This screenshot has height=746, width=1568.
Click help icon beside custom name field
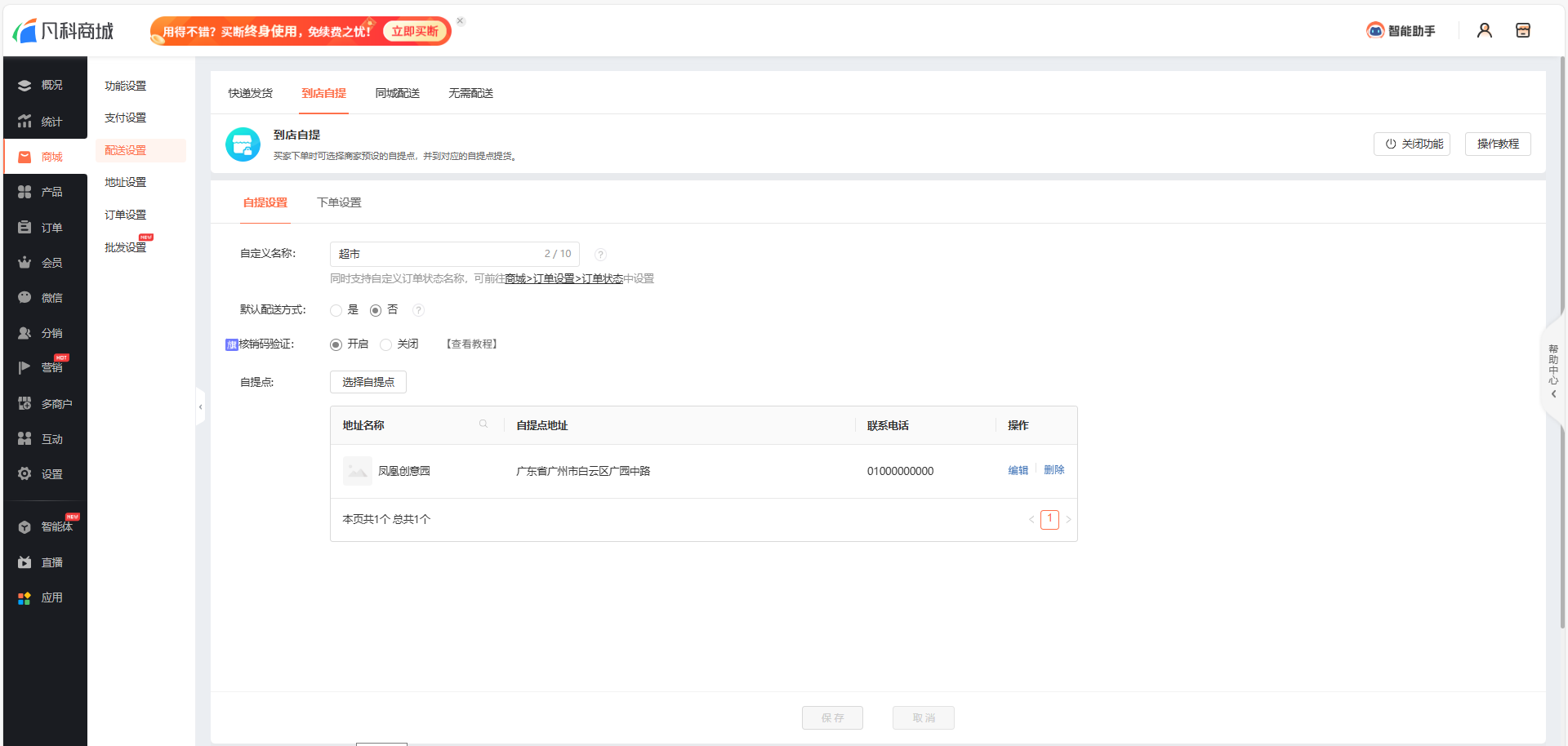(600, 255)
